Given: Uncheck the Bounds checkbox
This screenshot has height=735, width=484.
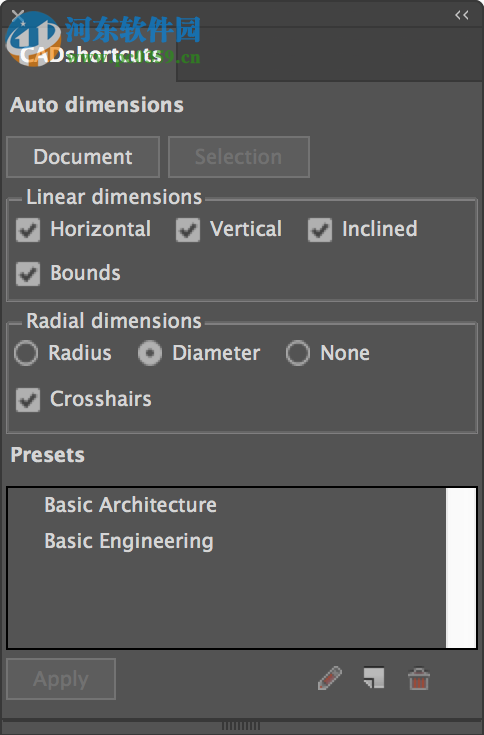Looking at the screenshot, I should point(28,274).
